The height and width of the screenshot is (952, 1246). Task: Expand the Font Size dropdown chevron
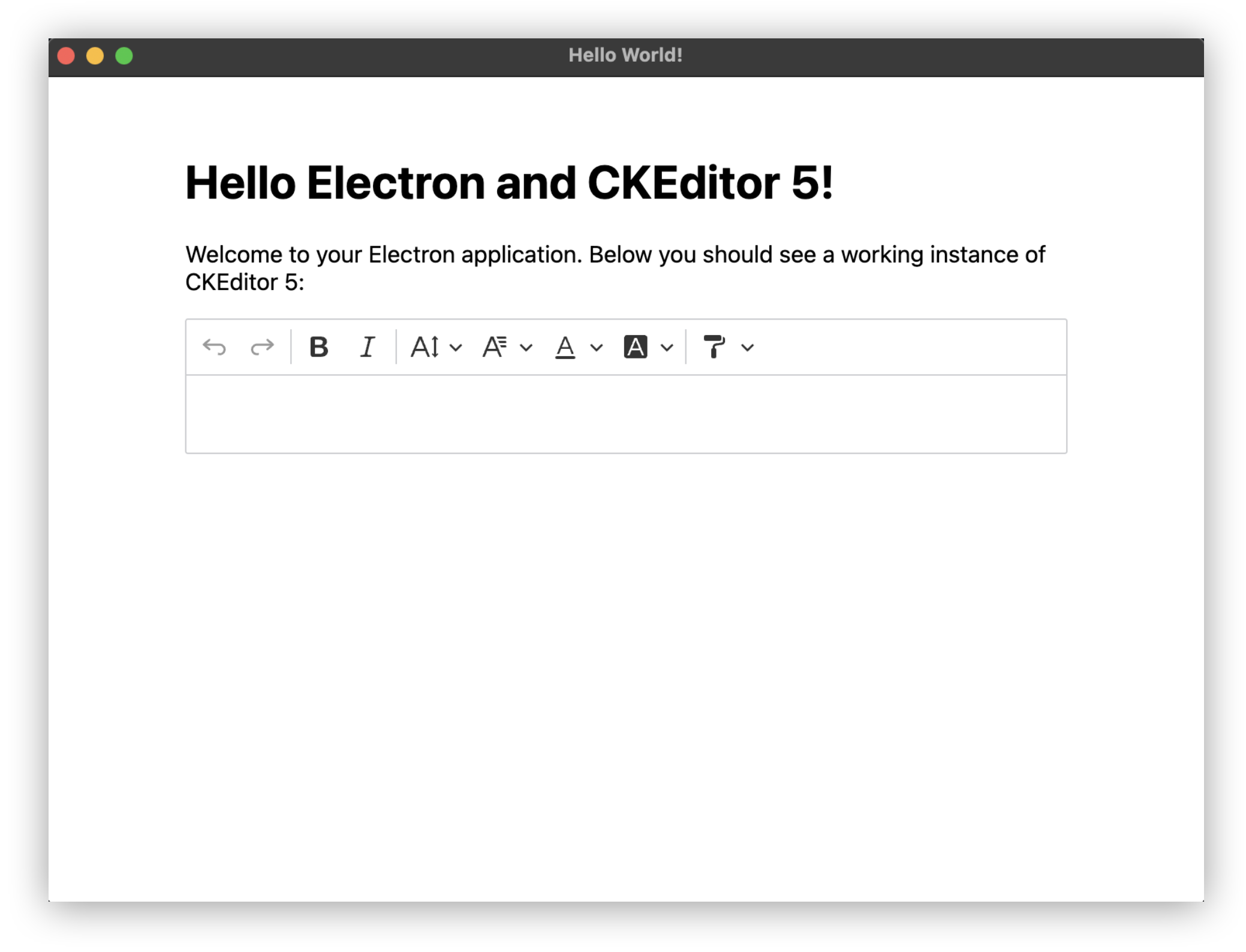pyautogui.click(x=457, y=348)
